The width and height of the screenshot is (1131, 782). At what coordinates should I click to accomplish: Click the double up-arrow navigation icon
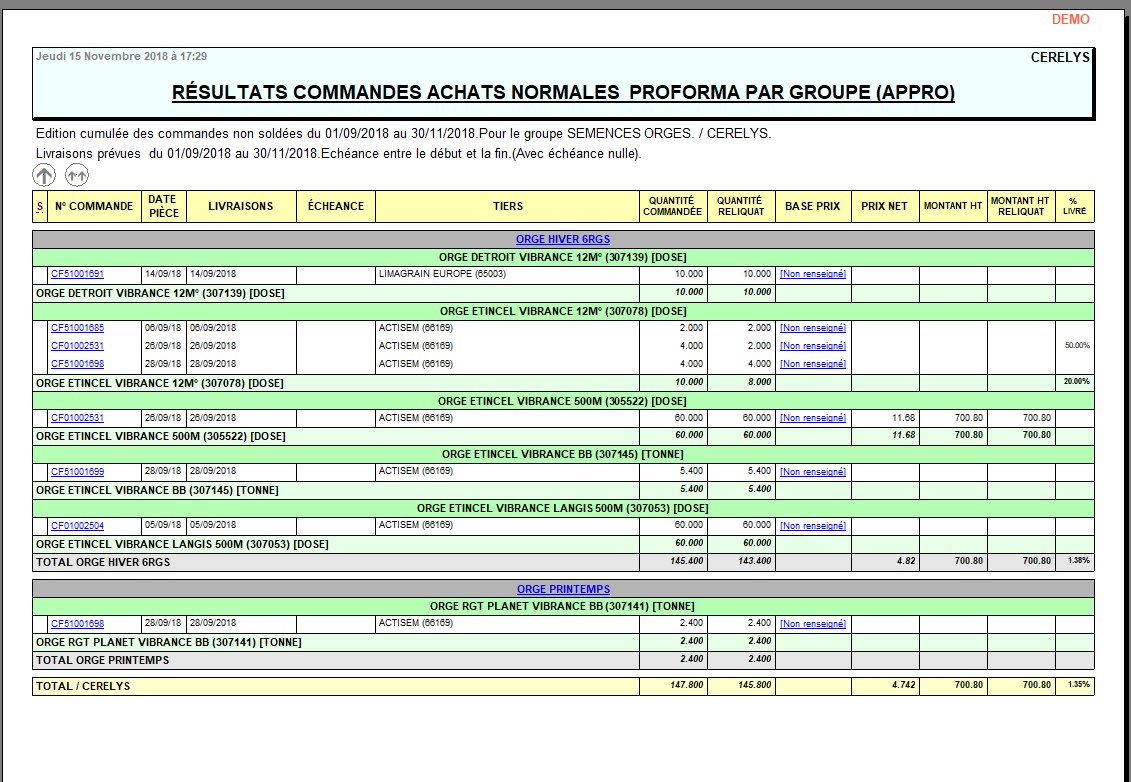click(76, 175)
